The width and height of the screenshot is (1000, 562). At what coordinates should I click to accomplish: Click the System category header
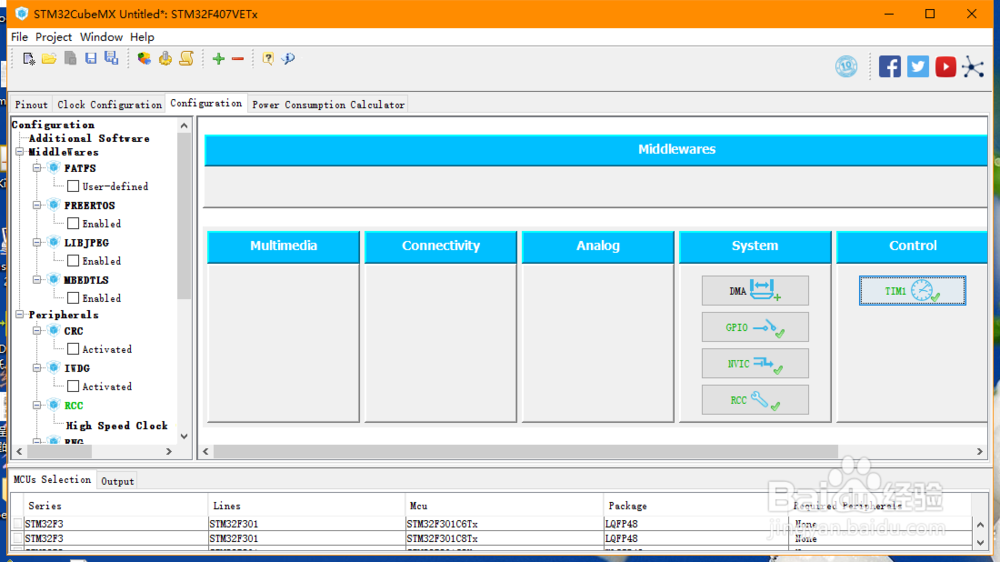(755, 246)
